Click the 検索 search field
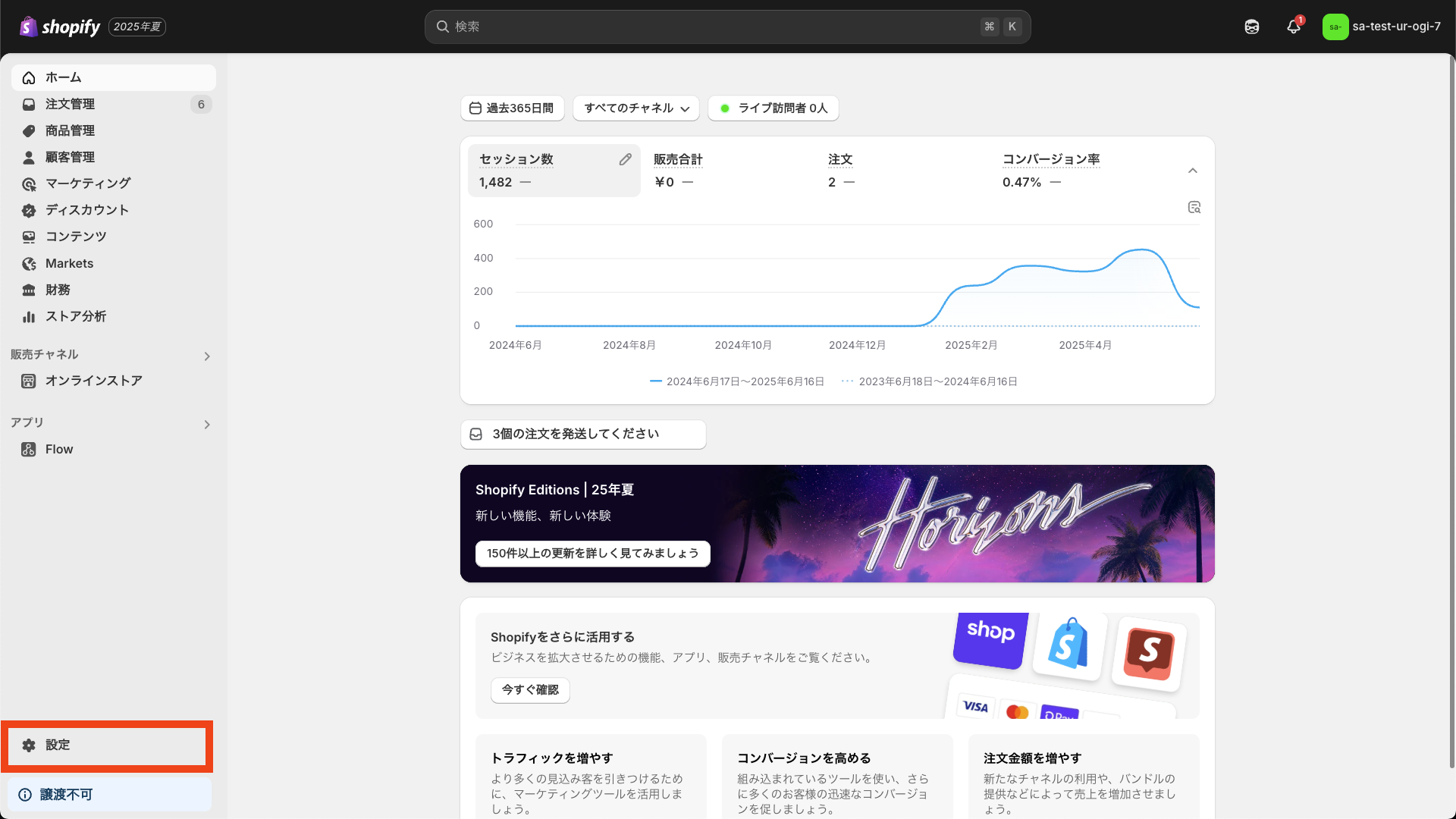1456x819 pixels. click(726, 27)
